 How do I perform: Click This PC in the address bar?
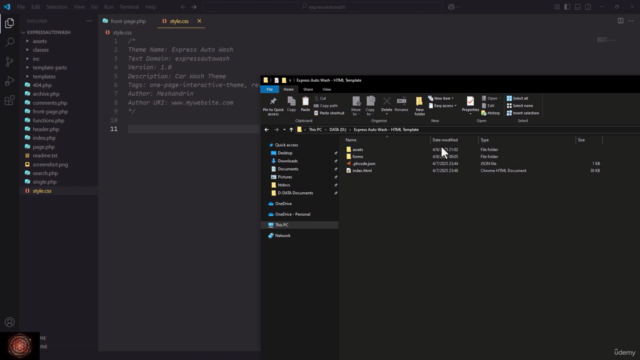[x=315, y=130]
